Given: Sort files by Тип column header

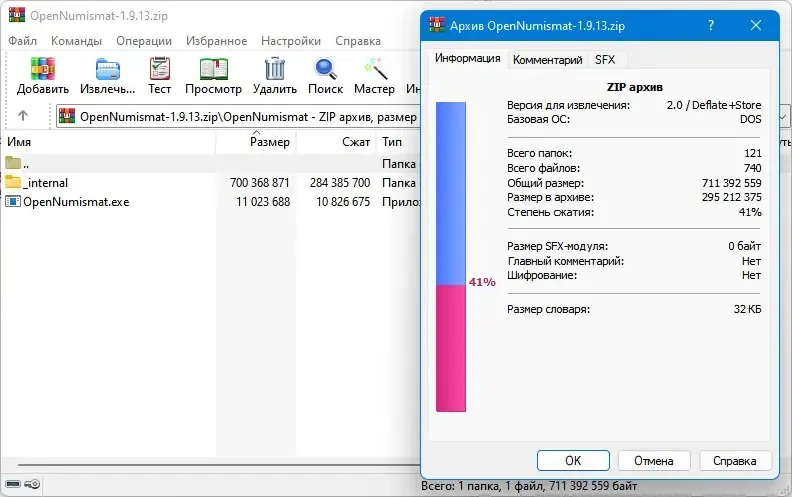Looking at the screenshot, I should 399,142.
